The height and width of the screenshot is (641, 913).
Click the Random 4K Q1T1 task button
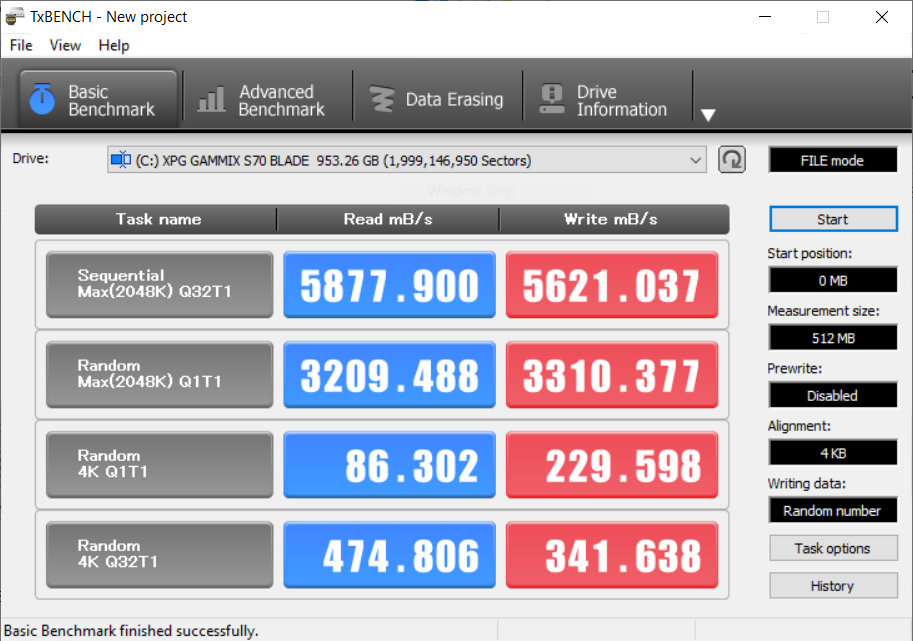click(x=159, y=465)
